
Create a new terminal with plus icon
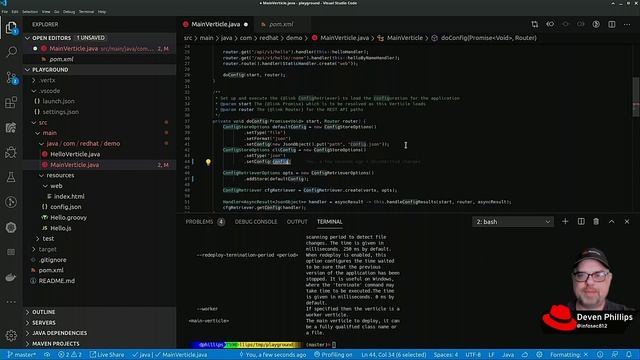coord(565,221)
